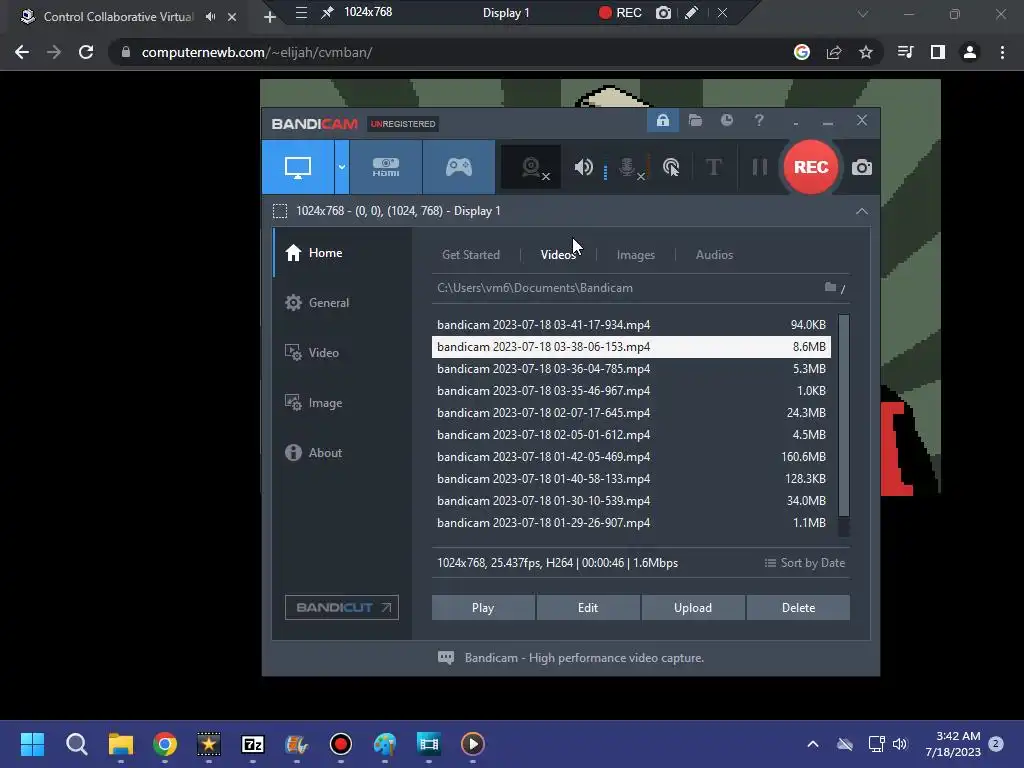The image size is (1024, 768).
Task: Play the selected video
Action: (x=483, y=607)
